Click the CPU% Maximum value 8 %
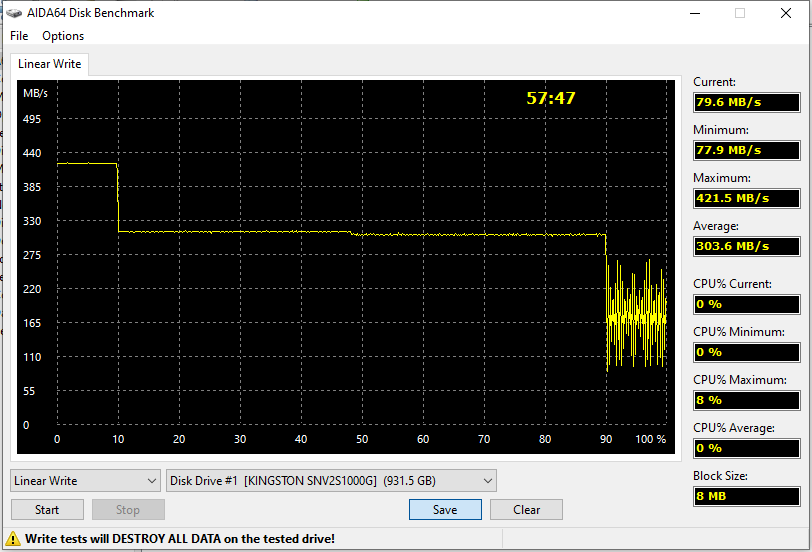812x552 pixels. click(x=747, y=400)
